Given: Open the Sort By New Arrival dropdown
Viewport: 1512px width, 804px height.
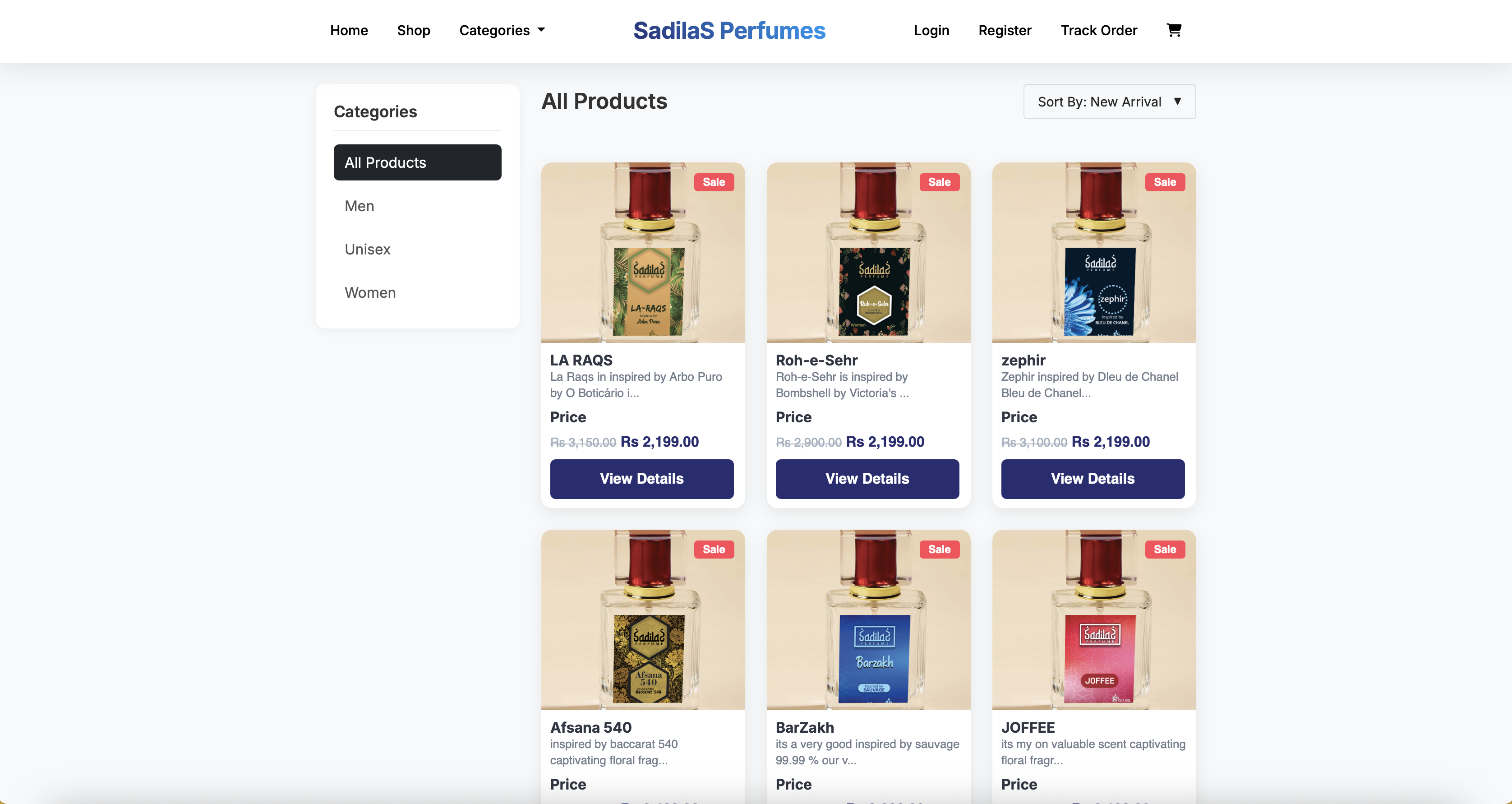Looking at the screenshot, I should pyautogui.click(x=1109, y=102).
